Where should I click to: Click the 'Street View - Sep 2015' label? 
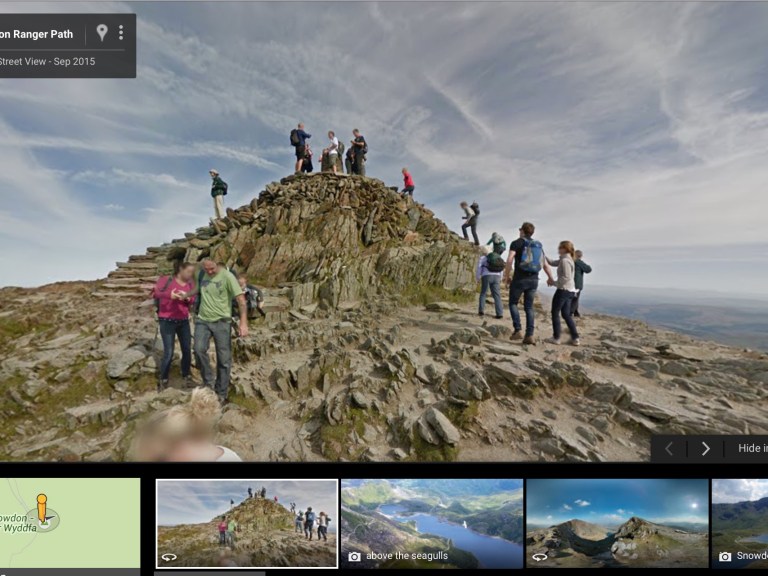click(x=48, y=61)
